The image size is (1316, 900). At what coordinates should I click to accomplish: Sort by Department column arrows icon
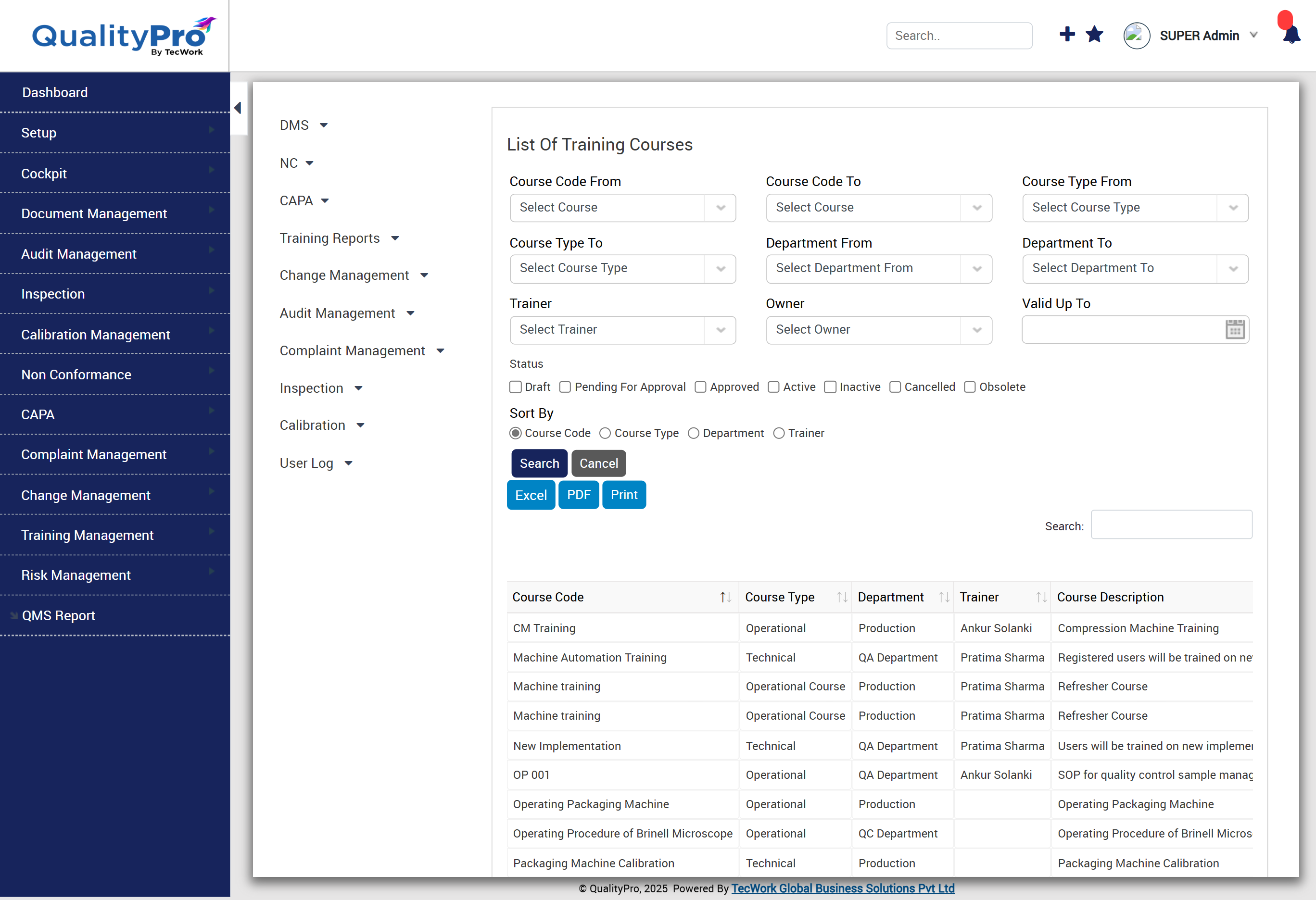coord(943,597)
